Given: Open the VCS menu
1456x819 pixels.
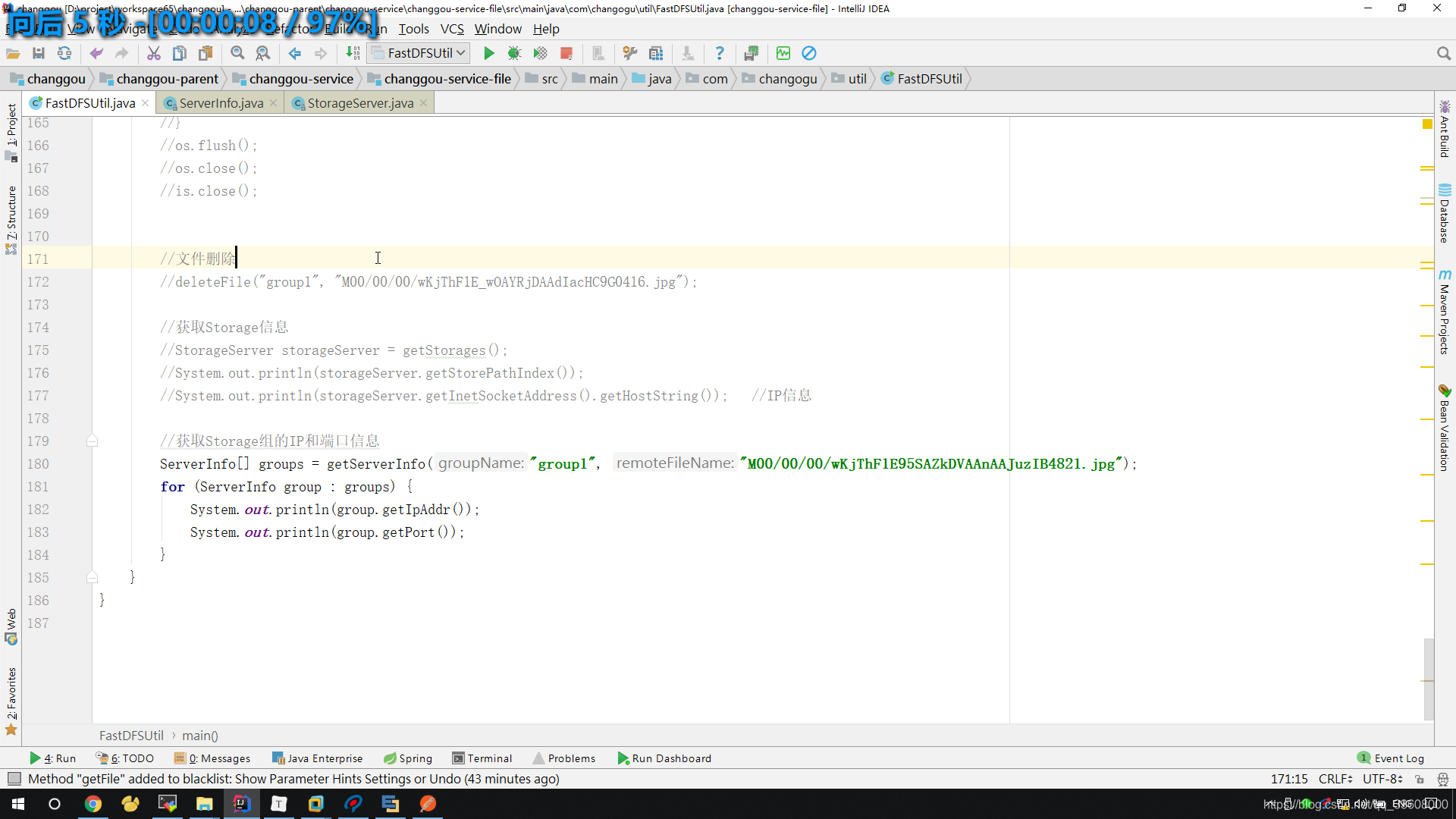Looking at the screenshot, I should point(452,29).
